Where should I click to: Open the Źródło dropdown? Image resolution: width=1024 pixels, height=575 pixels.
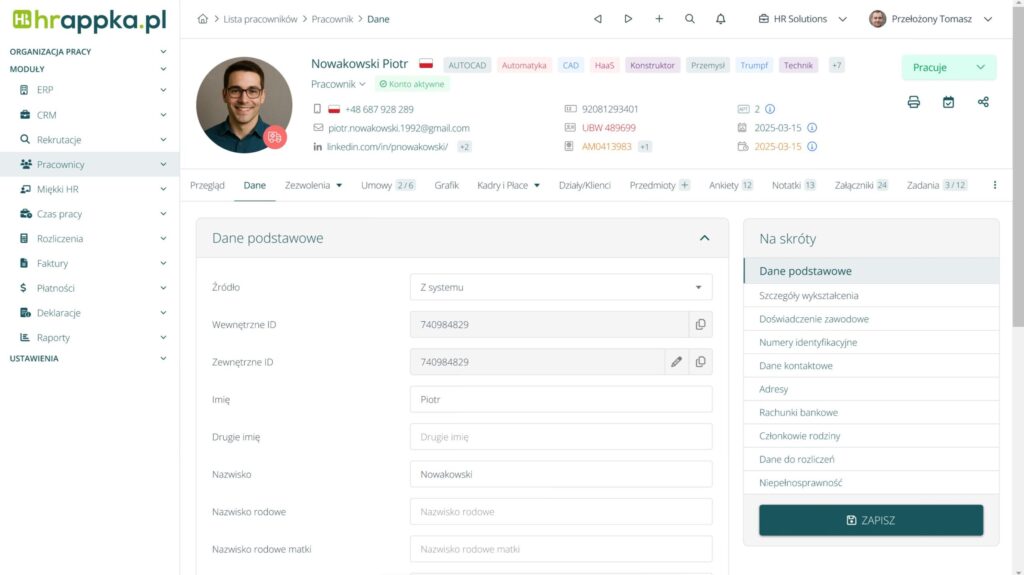pos(561,288)
